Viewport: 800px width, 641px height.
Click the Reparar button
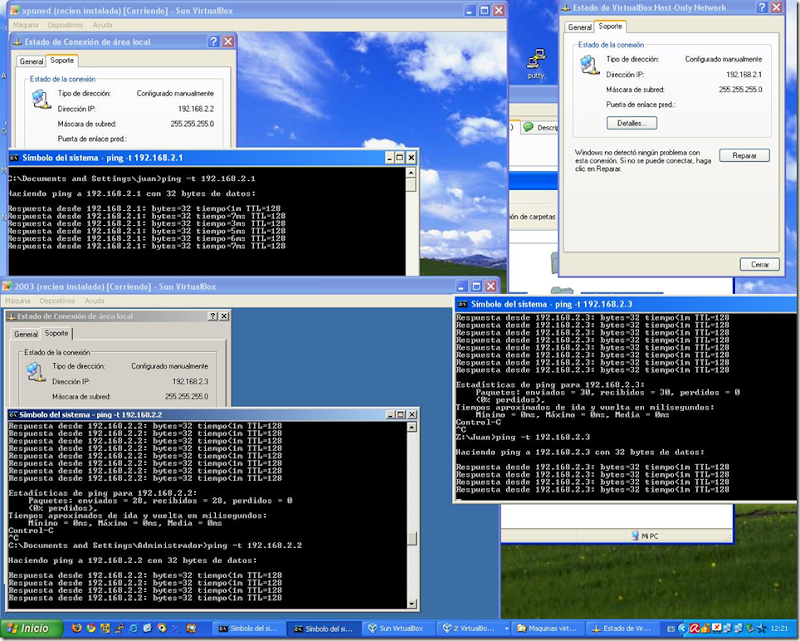pos(744,155)
